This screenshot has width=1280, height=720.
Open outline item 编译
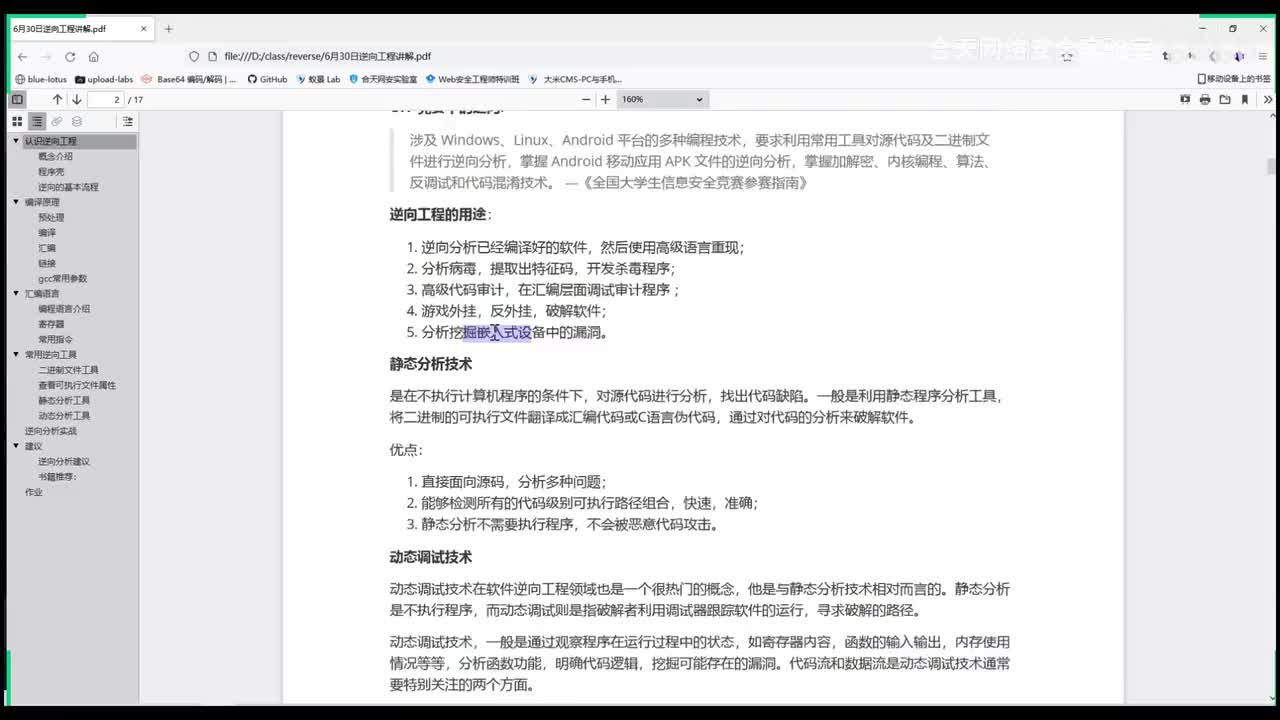[47, 233]
